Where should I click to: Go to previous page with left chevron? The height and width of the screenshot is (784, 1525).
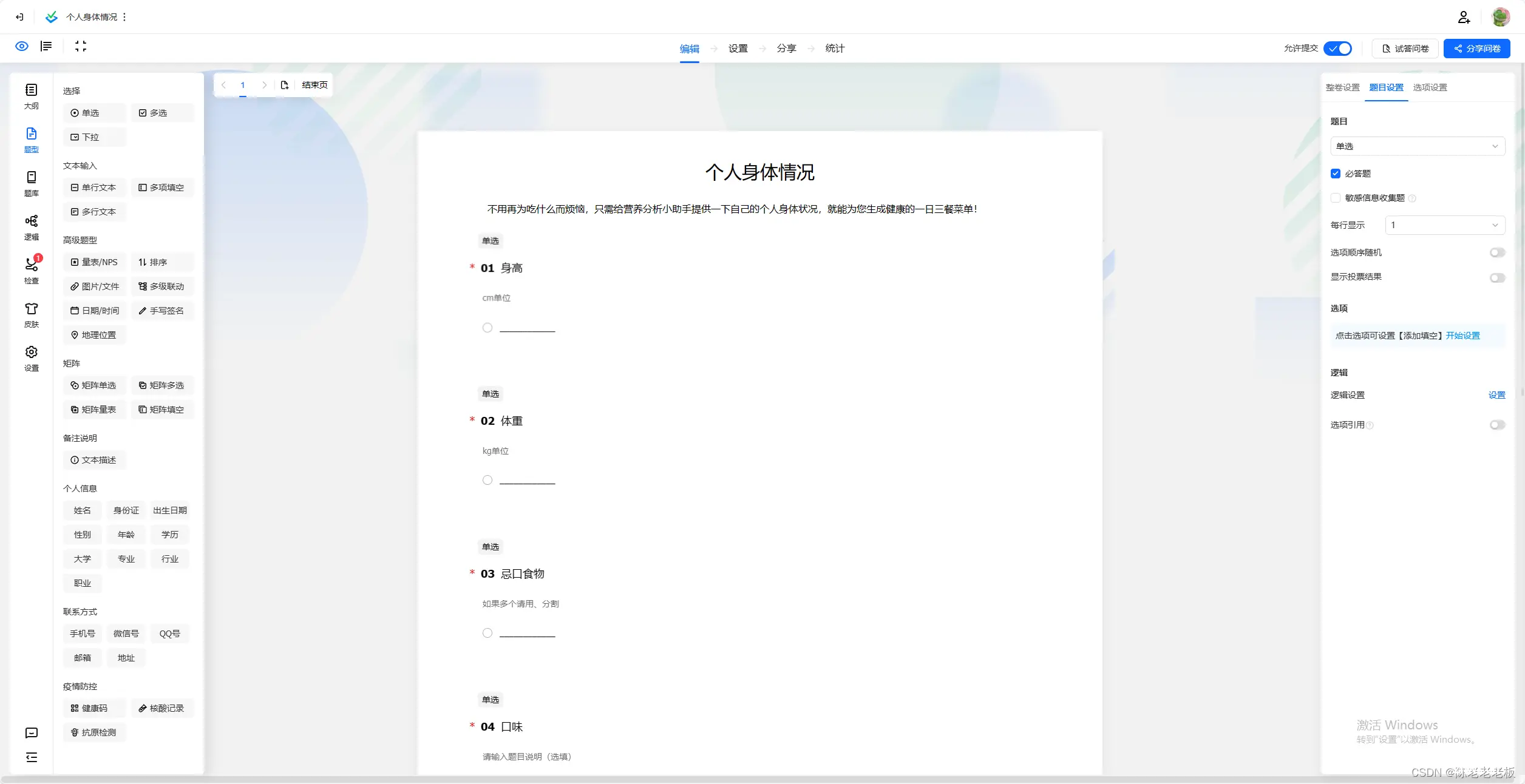pos(223,85)
